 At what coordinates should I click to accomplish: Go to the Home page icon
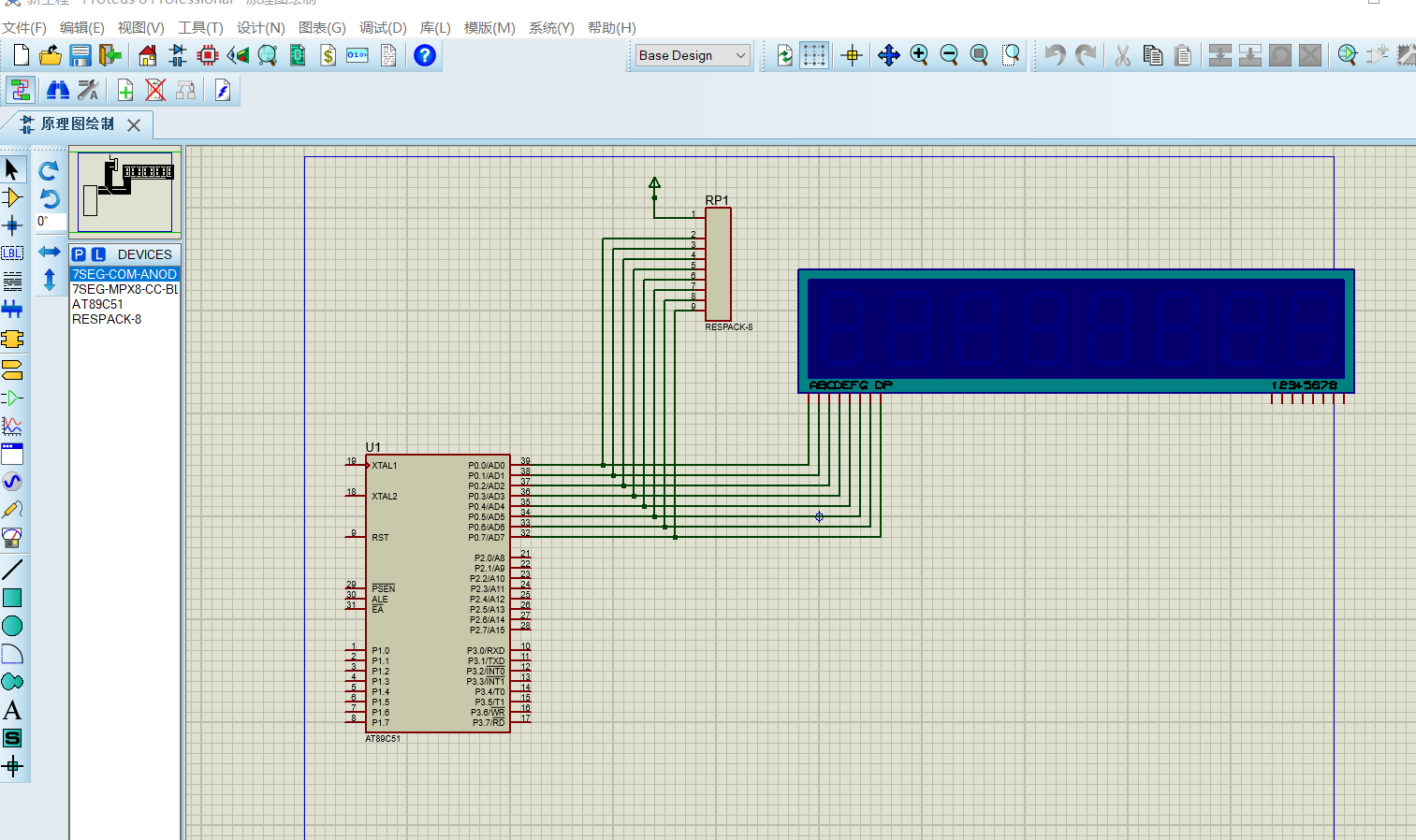tap(148, 55)
